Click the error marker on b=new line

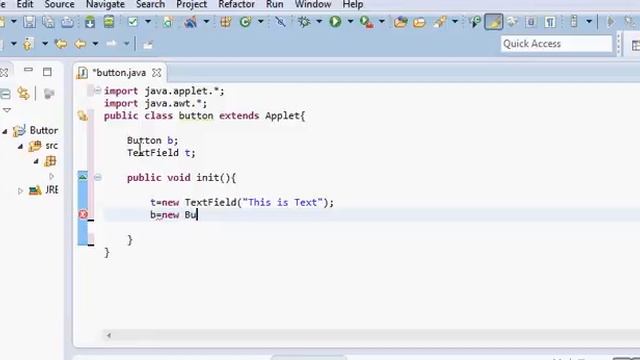(83, 214)
